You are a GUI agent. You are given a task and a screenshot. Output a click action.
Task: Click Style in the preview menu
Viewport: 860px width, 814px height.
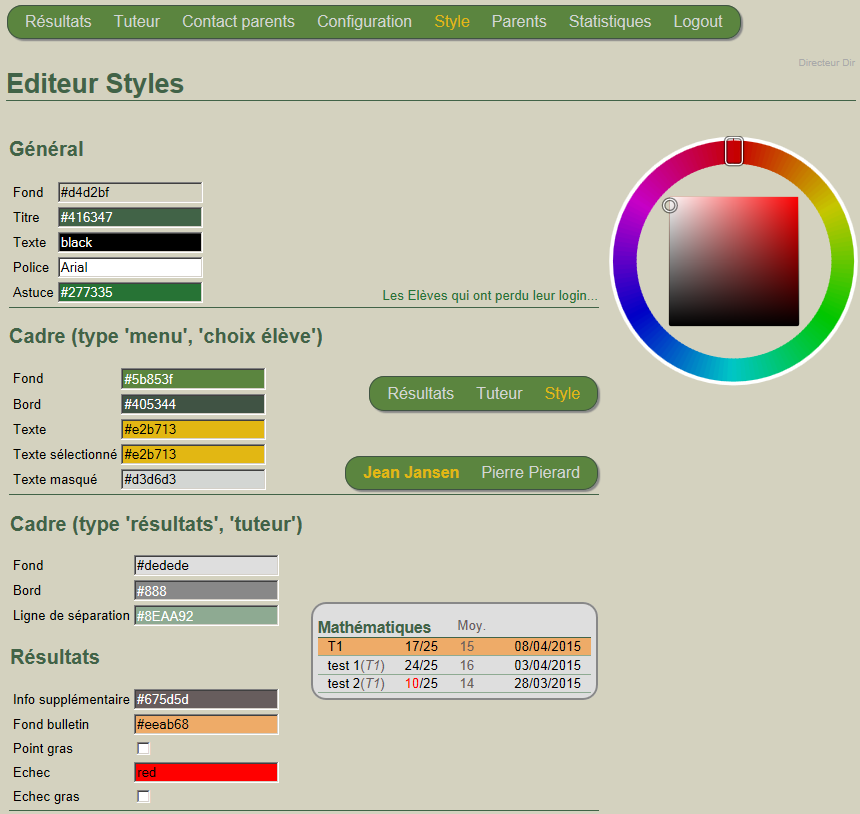pos(562,393)
